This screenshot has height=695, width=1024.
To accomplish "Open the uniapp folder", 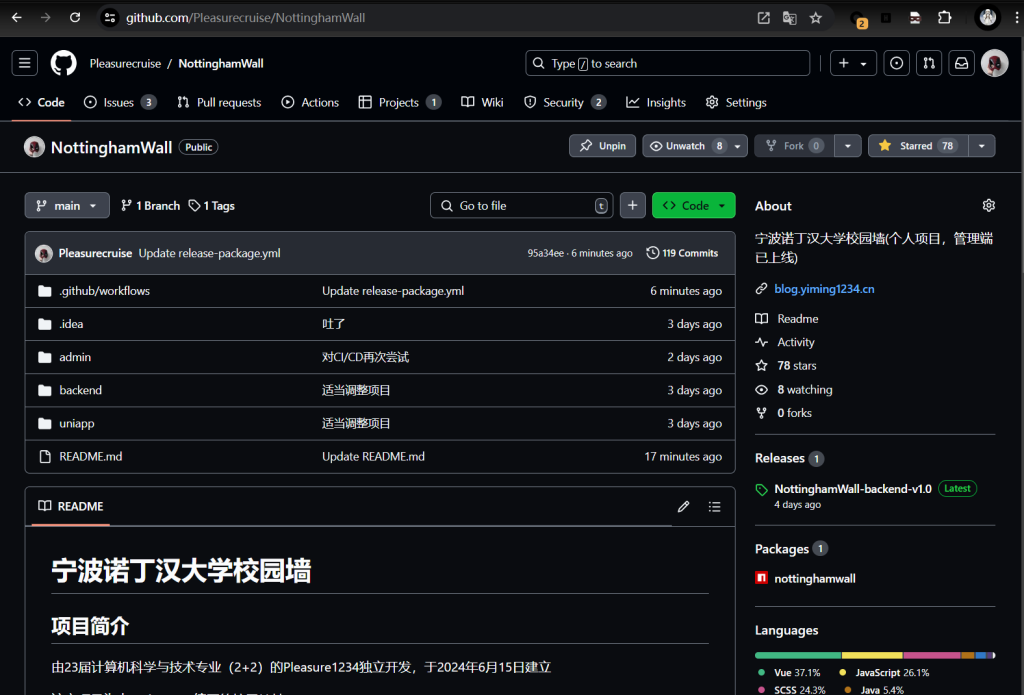I will point(76,423).
